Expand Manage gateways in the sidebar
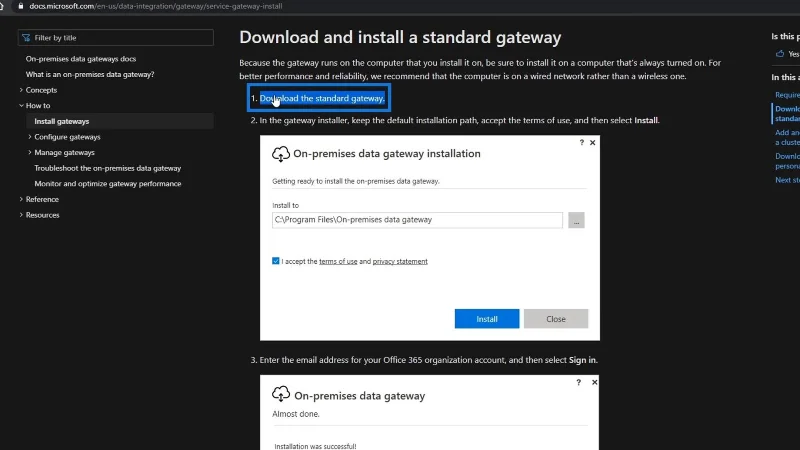Image resolution: width=800 pixels, height=450 pixels. click(30, 152)
